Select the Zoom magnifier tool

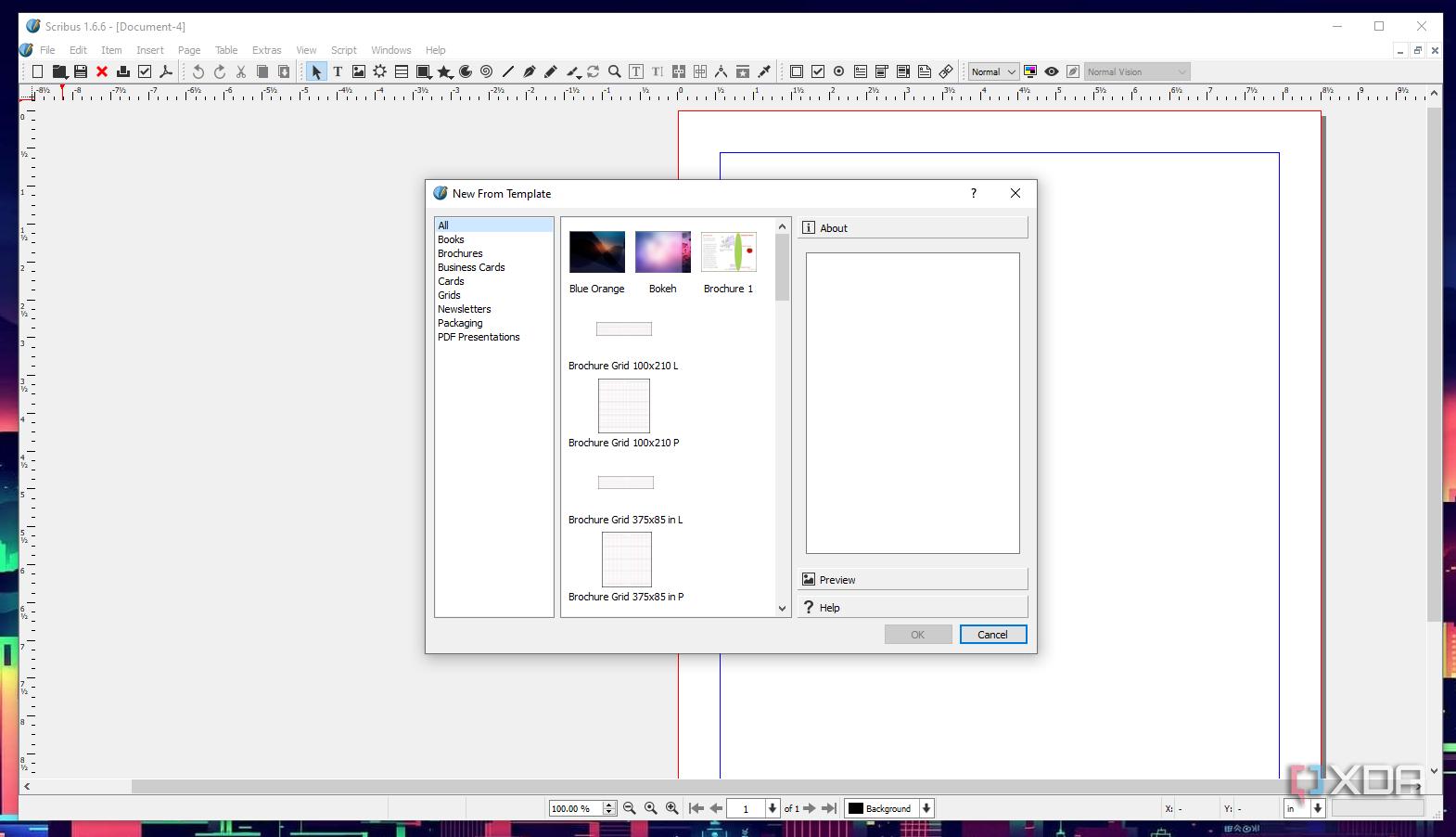pyautogui.click(x=615, y=71)
